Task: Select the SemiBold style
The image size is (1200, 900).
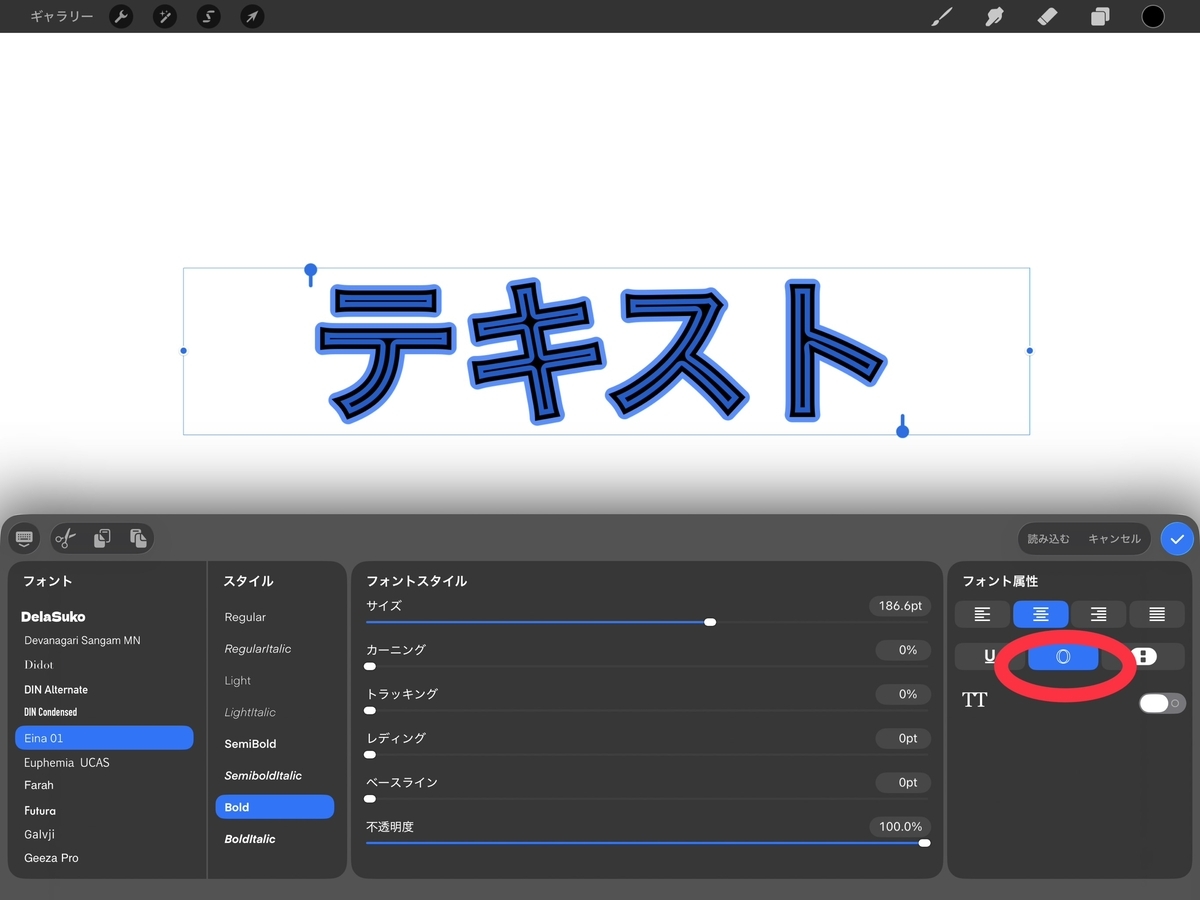Action: click(x=250, y=744)
